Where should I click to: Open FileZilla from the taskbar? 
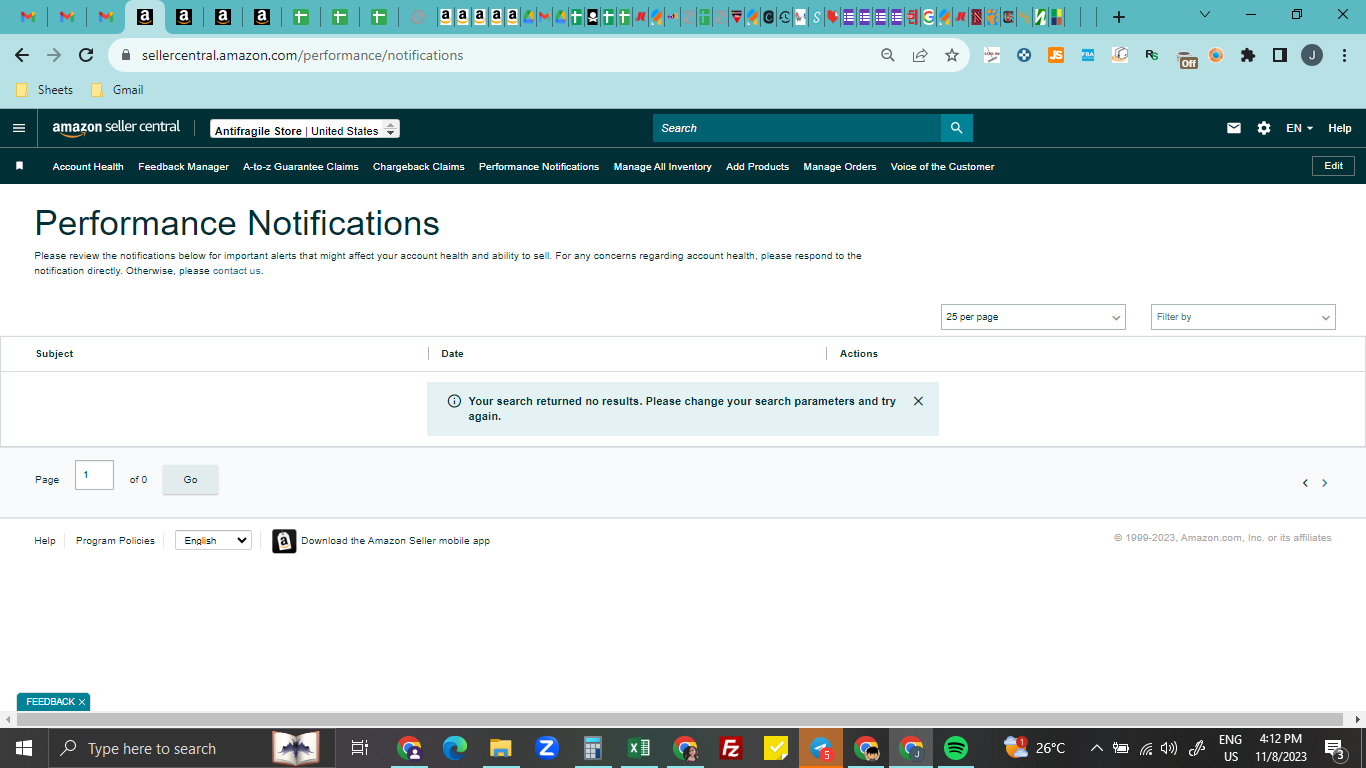[x=731, y=748]
